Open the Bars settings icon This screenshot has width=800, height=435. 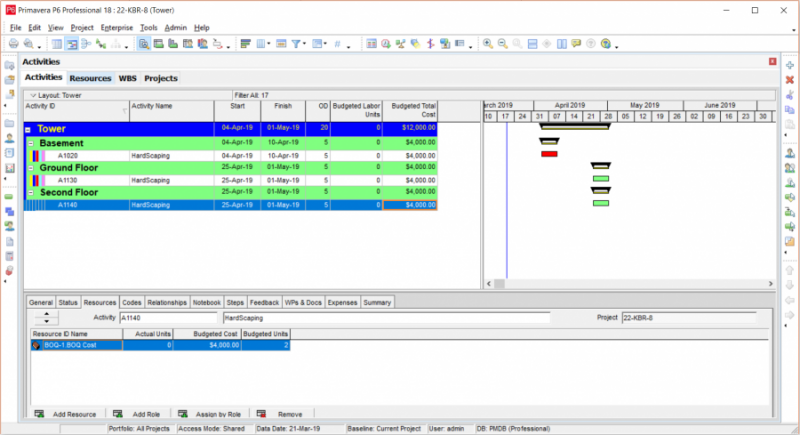[245, 44]
